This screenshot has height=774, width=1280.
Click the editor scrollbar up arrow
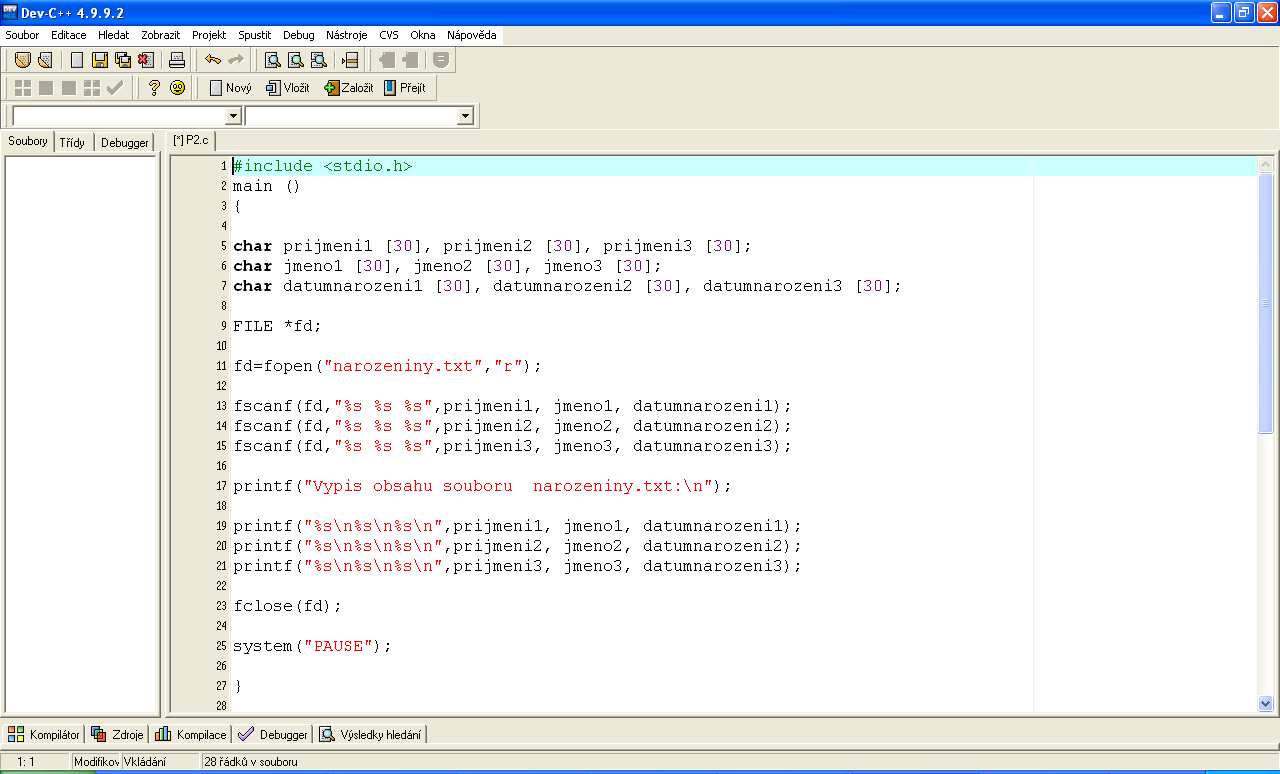coord(1266,165)
